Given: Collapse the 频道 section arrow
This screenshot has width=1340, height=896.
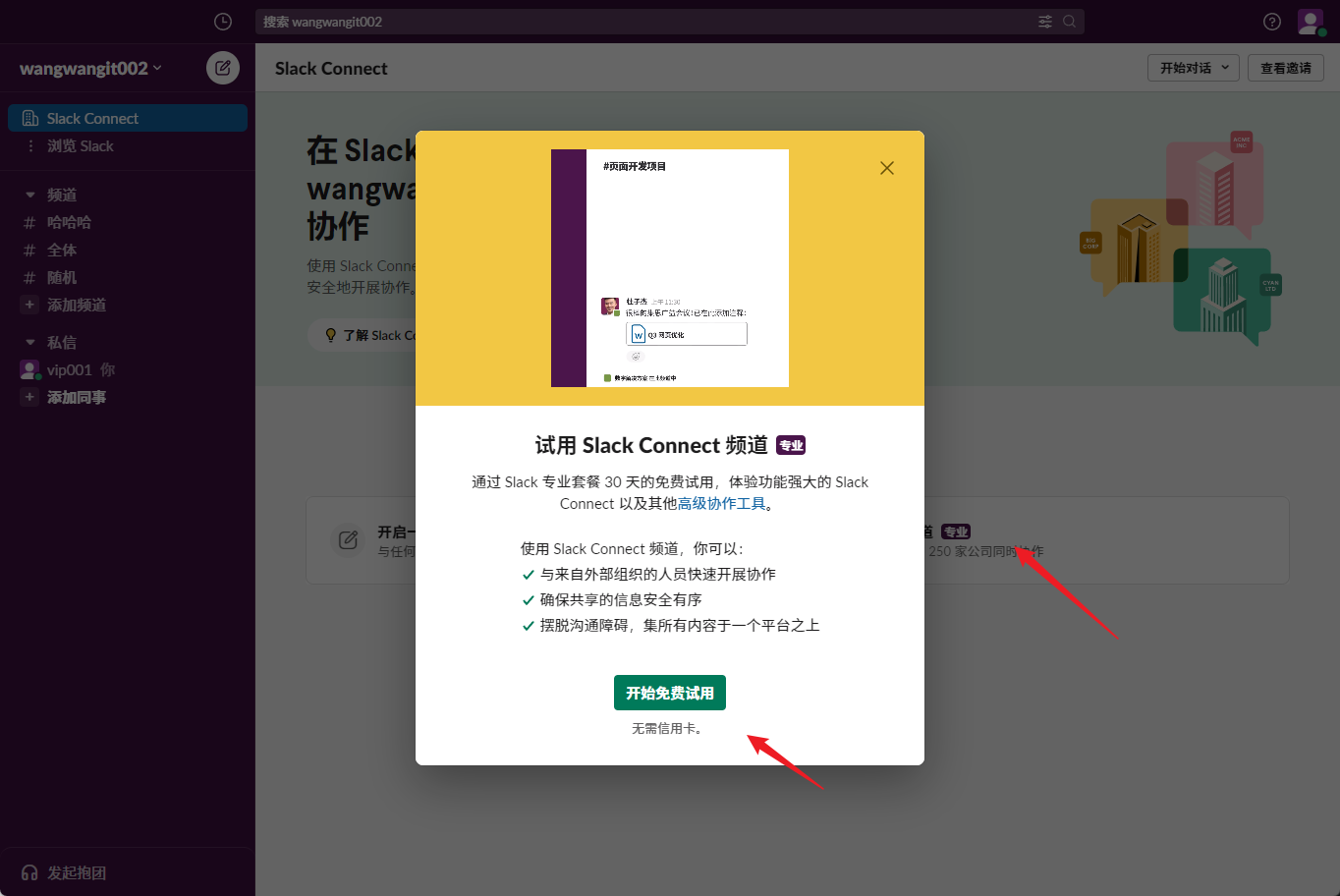Looking at the screenshot, I should point(30,195).
